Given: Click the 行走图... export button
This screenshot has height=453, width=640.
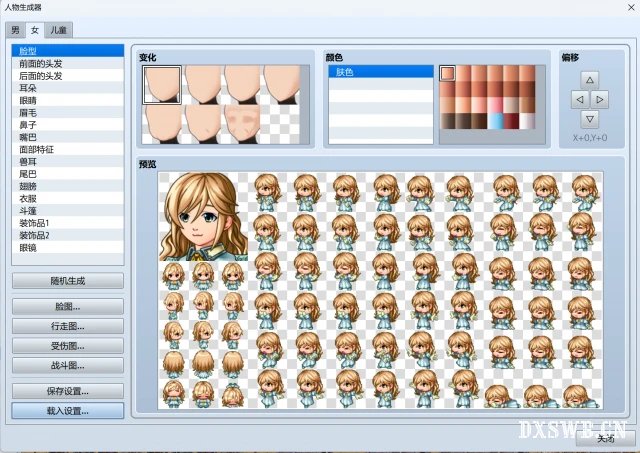Looking at the screenshot, I should tap(67, 326).
